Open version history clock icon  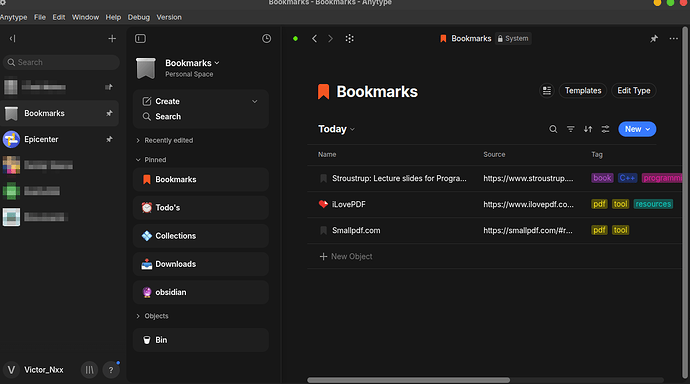click(267, 39)
